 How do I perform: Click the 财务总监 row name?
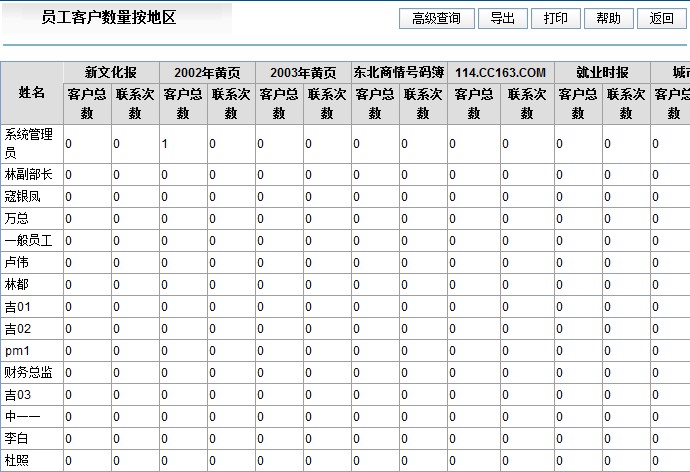[x=29, y=373]
